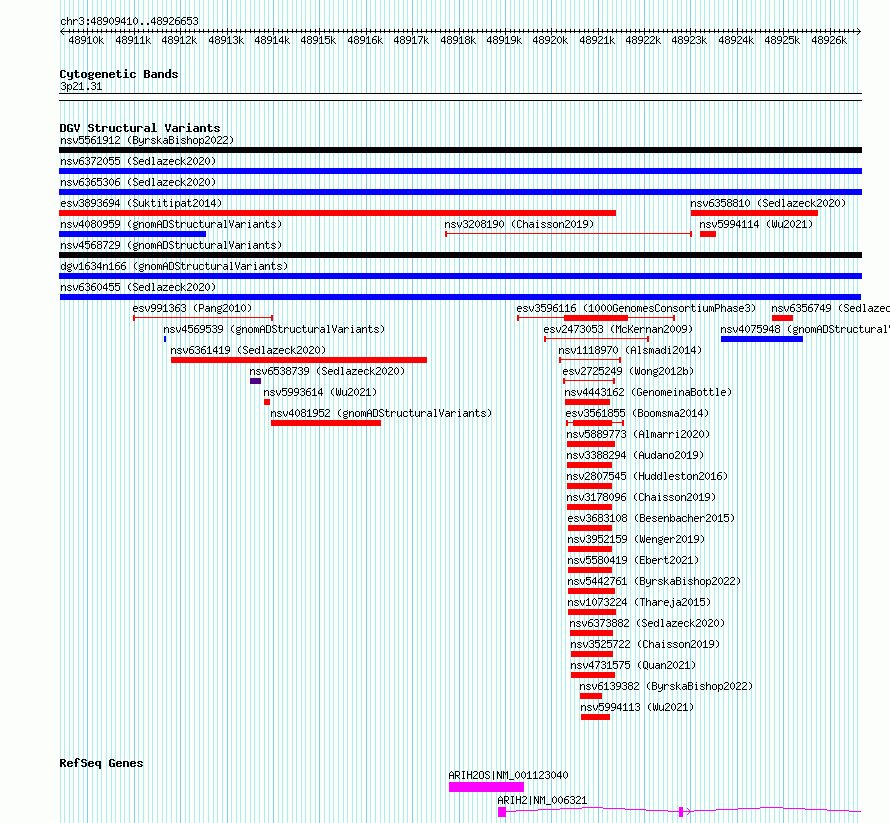Click the black bar under nsv5561912
890x823 pixels.
pos(460,150)
